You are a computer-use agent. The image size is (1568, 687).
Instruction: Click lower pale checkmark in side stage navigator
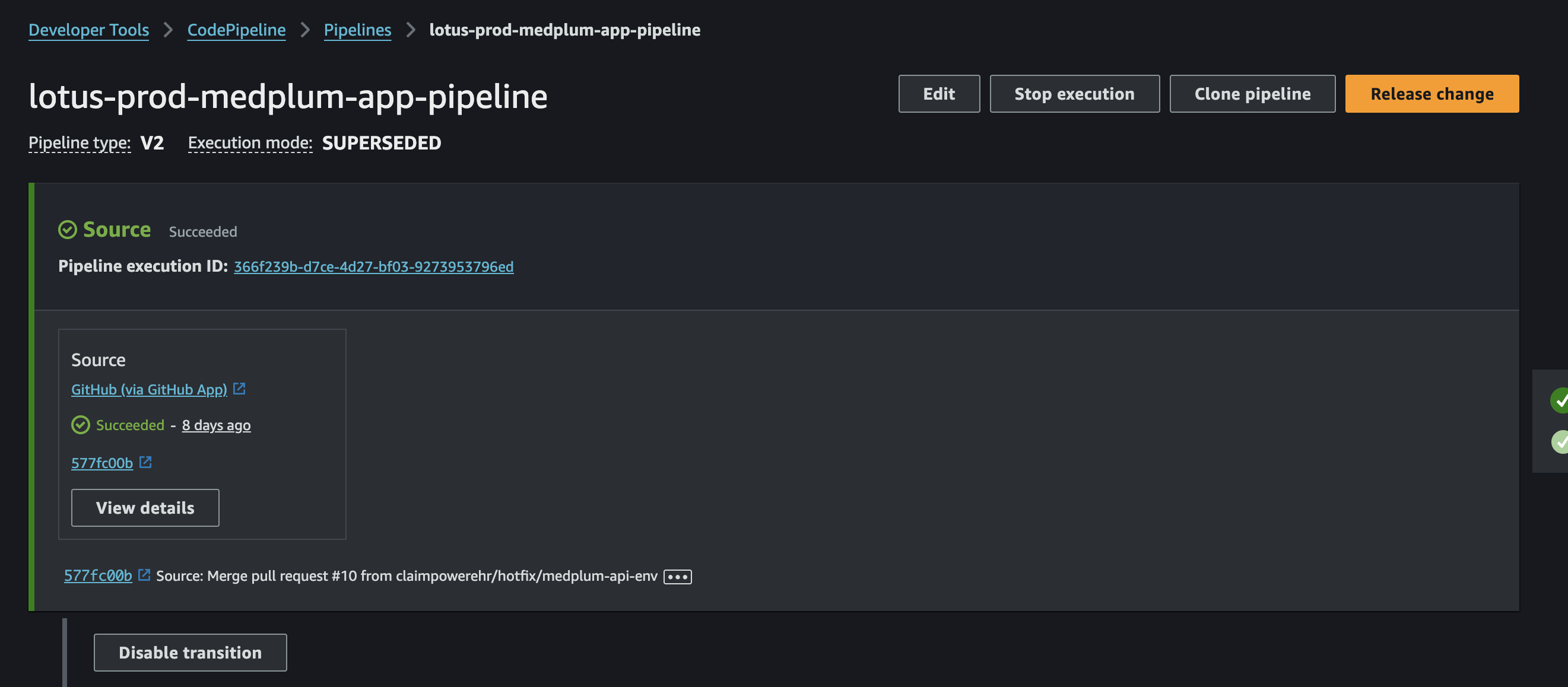tap(1560, 442)
